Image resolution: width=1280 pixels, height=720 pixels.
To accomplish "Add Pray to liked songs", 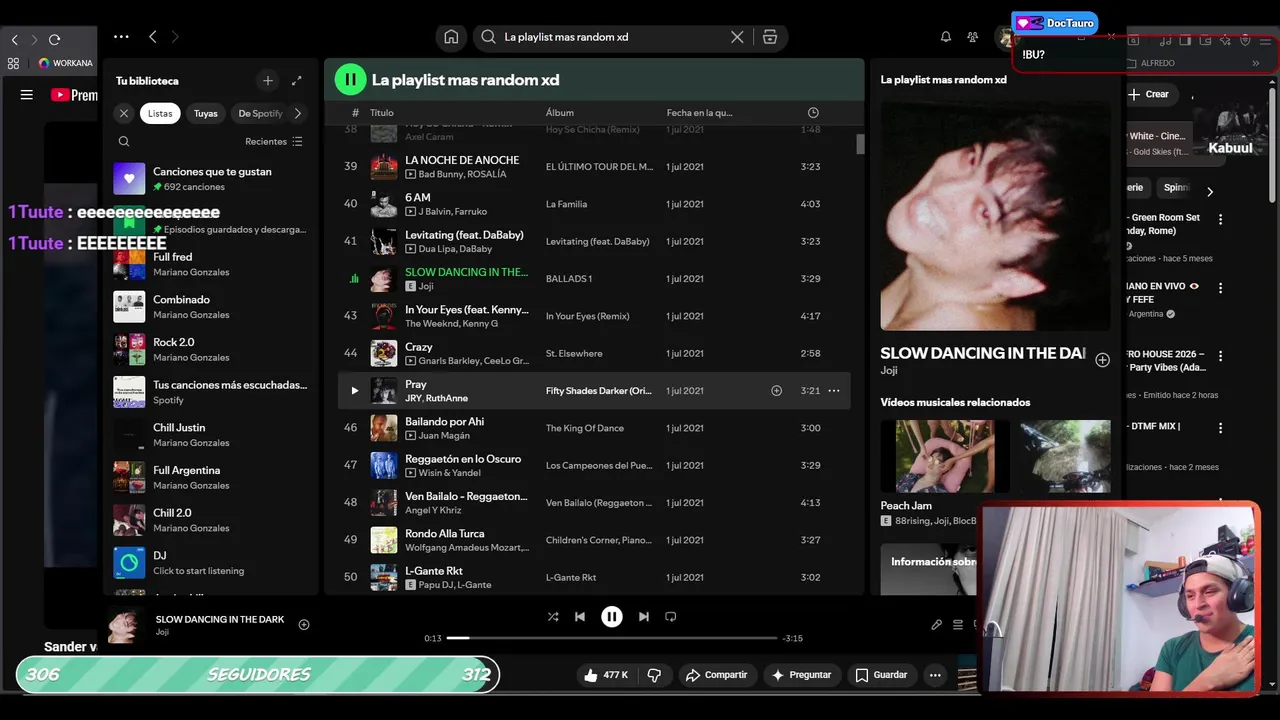I will pyautogui.click(x=776, y=391).
